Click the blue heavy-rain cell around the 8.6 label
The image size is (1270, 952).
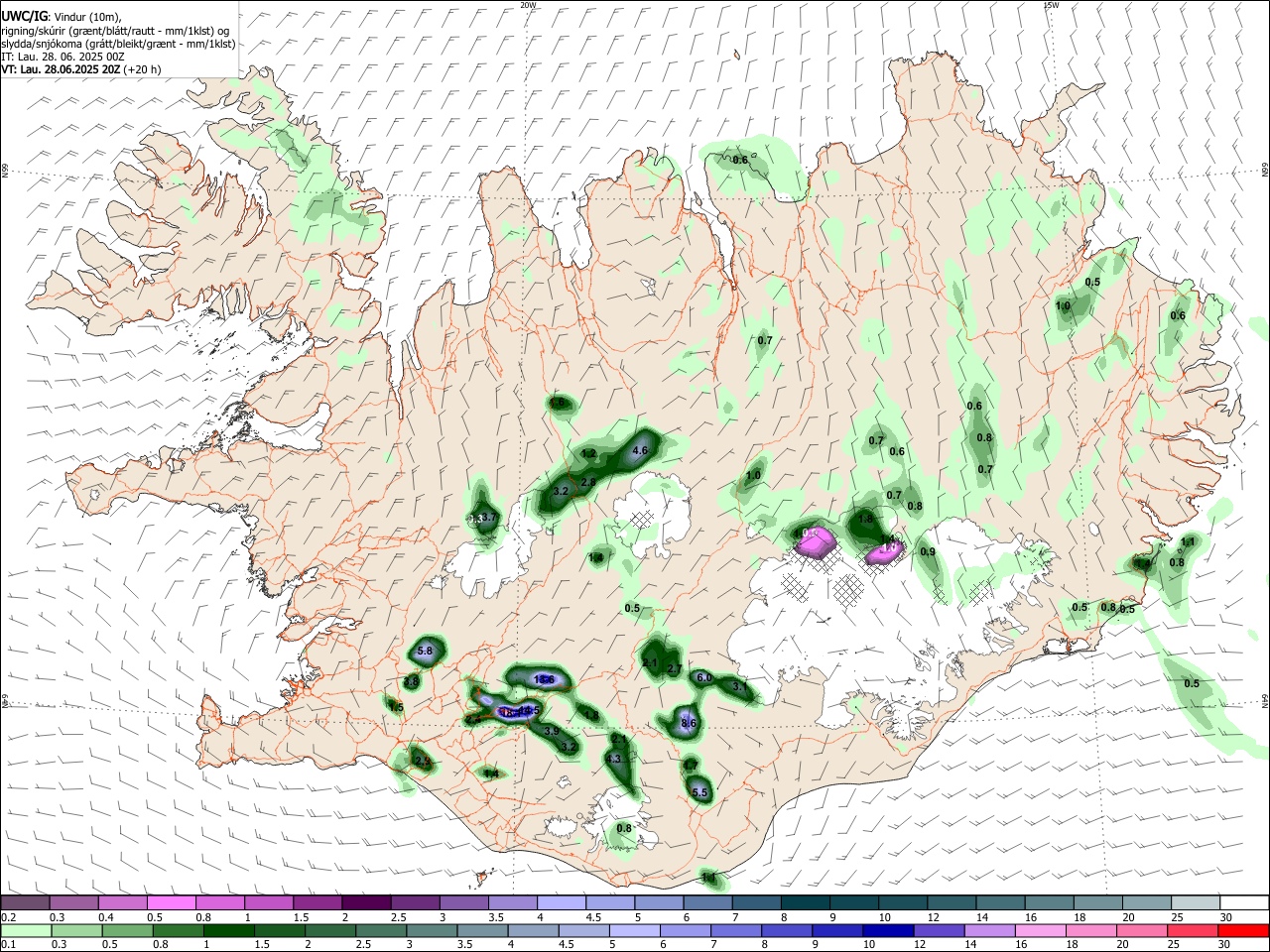tap(686, 721)
